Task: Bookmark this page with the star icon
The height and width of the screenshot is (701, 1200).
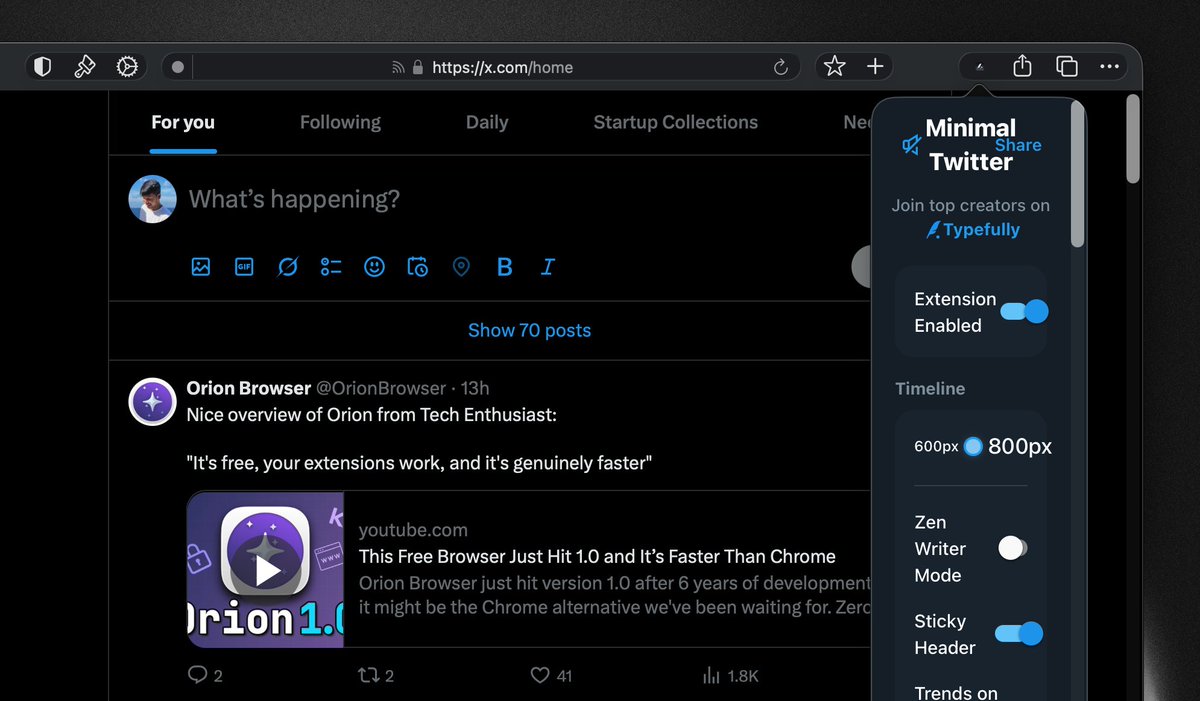Action: (x=835, y=67)
